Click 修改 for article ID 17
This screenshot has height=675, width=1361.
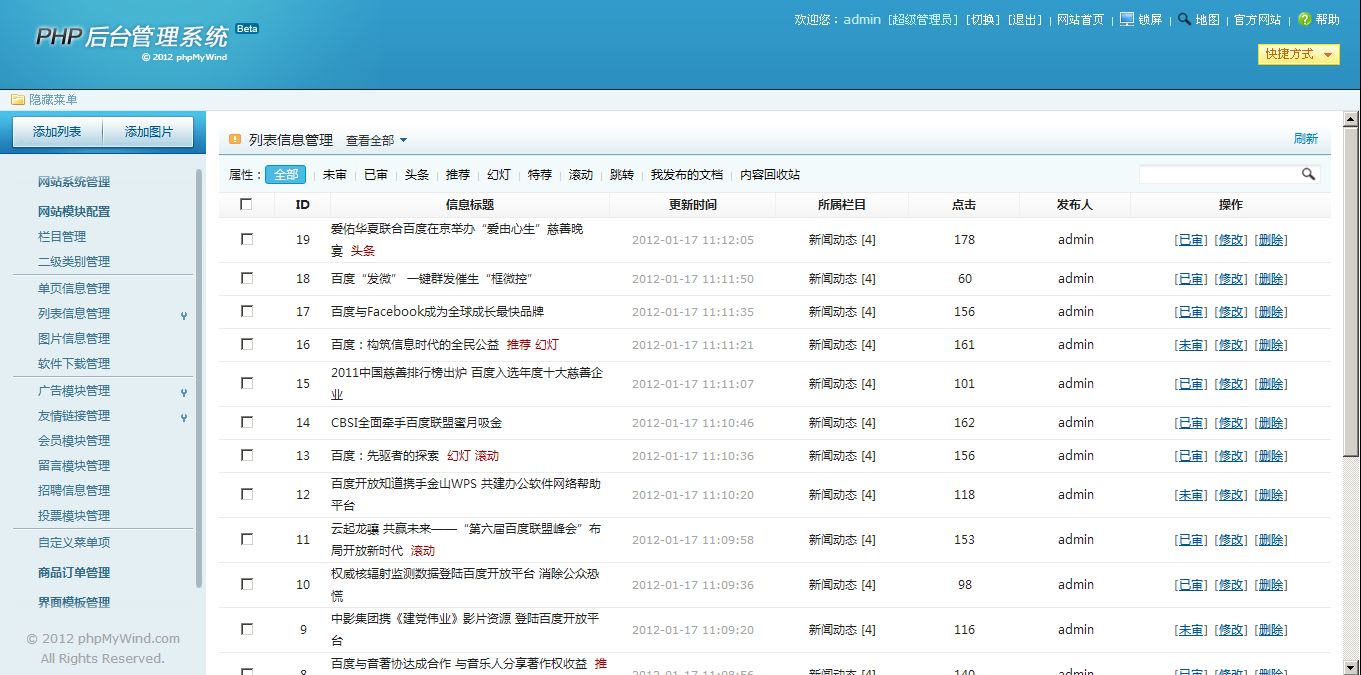coord(1231,311)
